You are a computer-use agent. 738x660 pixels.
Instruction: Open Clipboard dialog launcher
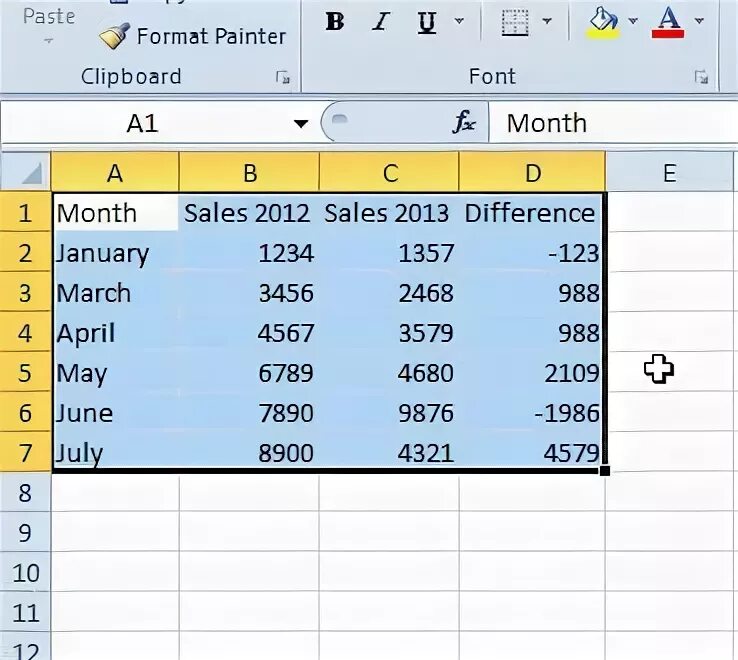[283, 77]
